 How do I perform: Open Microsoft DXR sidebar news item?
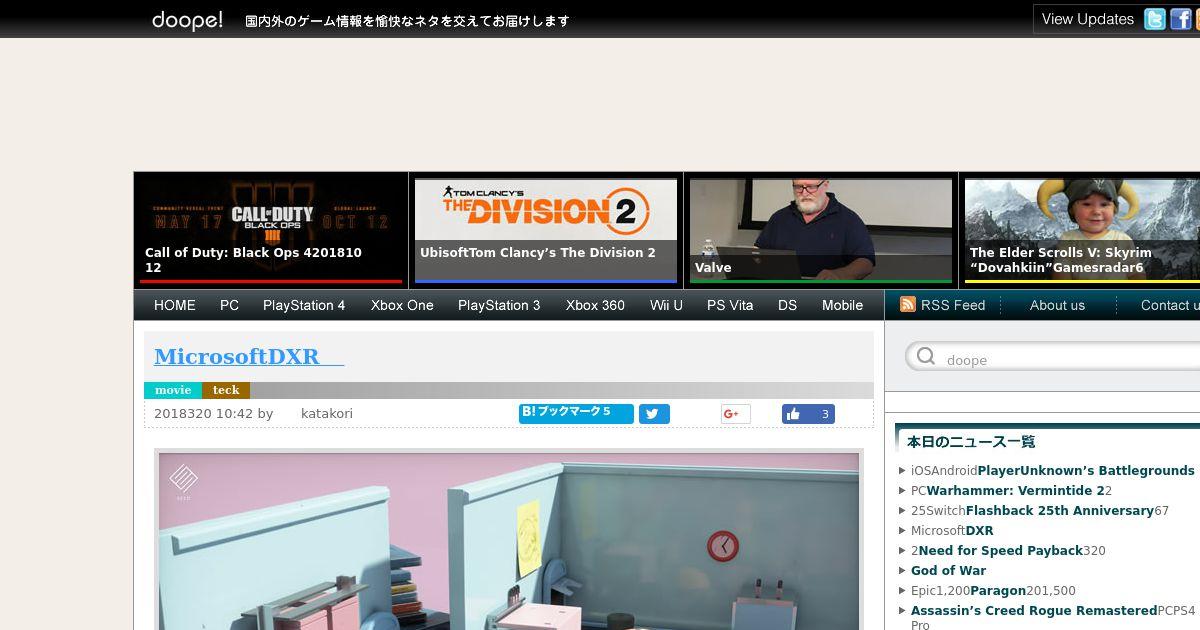[x=952, y=530]
